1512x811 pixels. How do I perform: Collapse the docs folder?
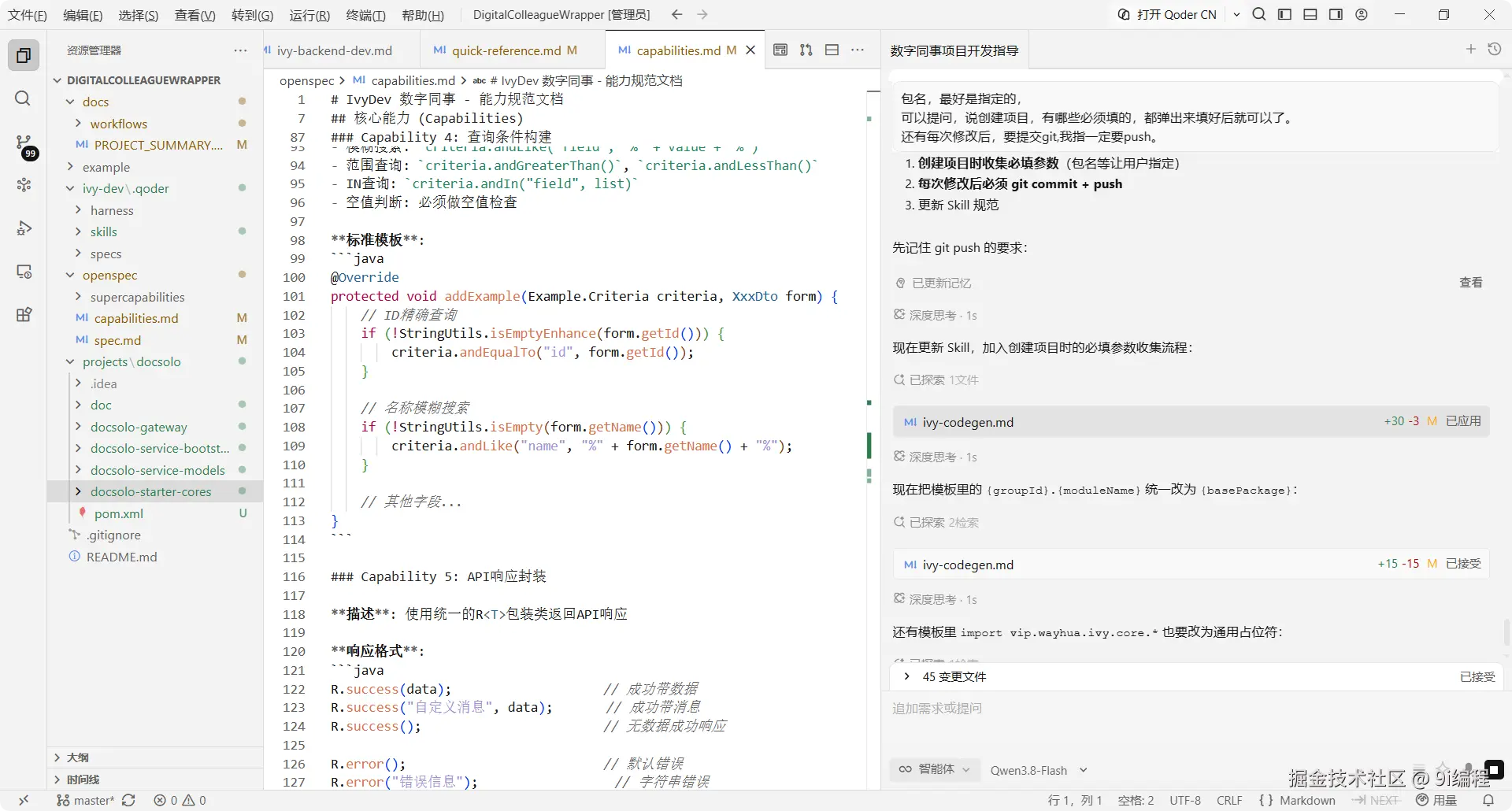(x=70, y=102)
